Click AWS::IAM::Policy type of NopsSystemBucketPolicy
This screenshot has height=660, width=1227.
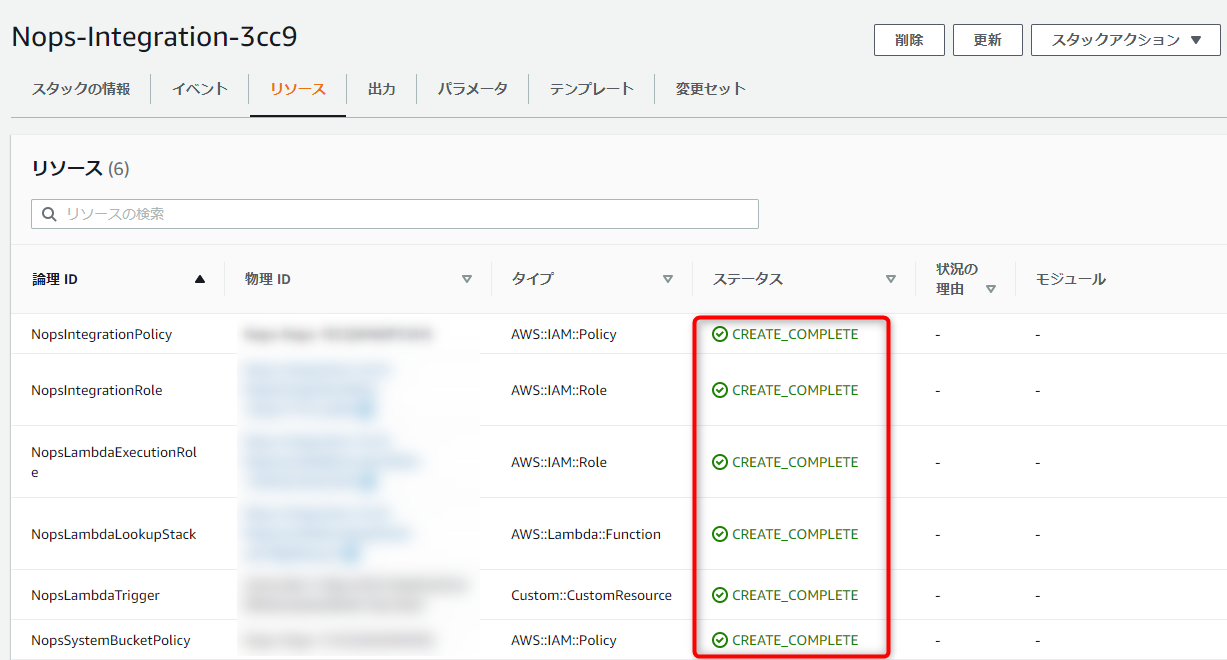pyautogui.click(x=564, y=640)
